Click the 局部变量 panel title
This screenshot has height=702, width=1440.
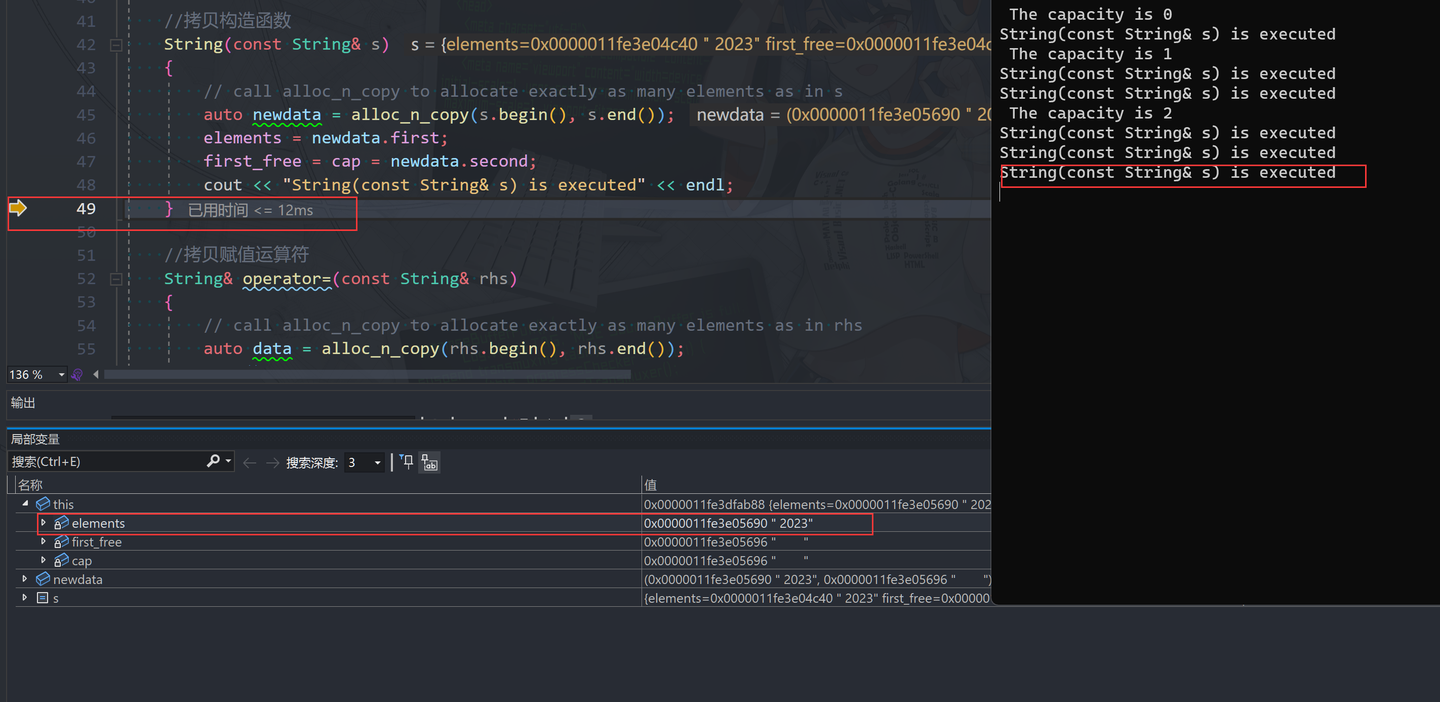click(37, 438)
